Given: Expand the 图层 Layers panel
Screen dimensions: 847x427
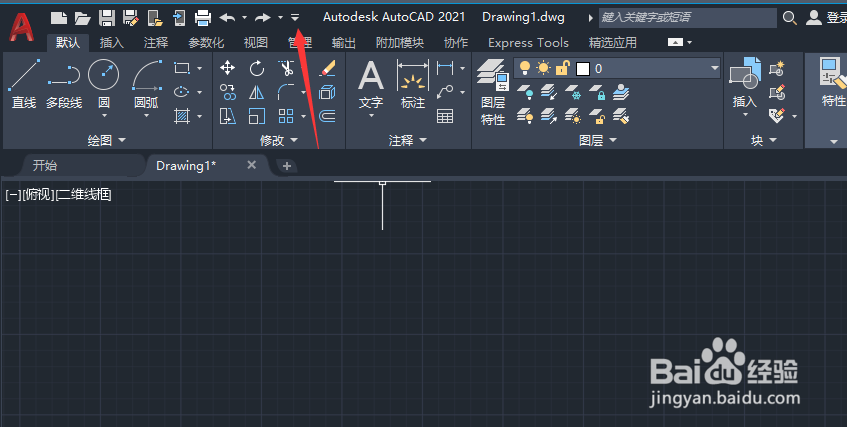Looking at the screenshot, I should [597, 140].
